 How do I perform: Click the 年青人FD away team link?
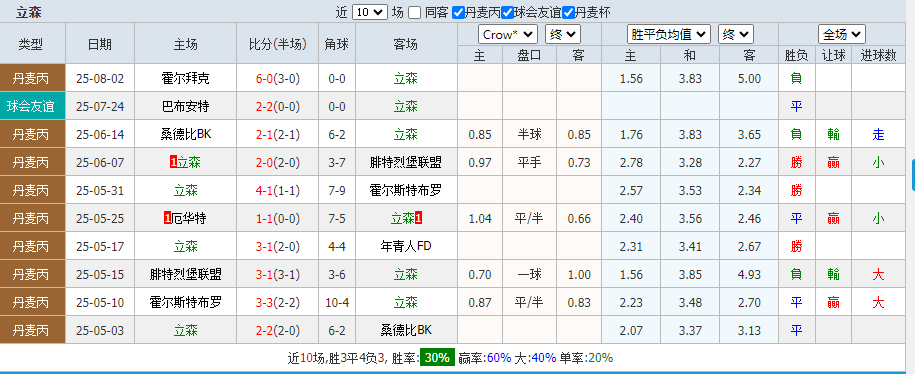pyautogui.click(x=406, y=246)
